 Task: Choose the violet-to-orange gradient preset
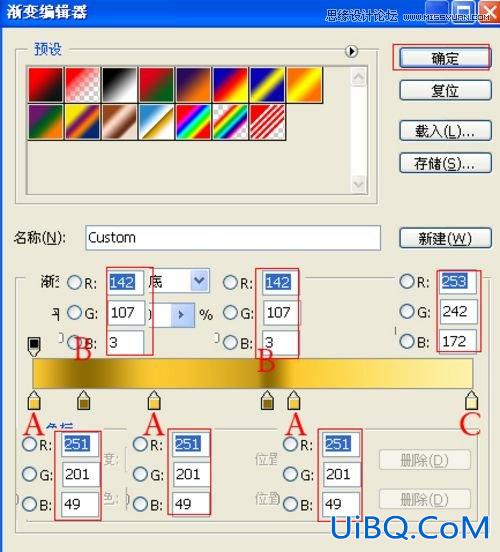click(x=193, y=84)
